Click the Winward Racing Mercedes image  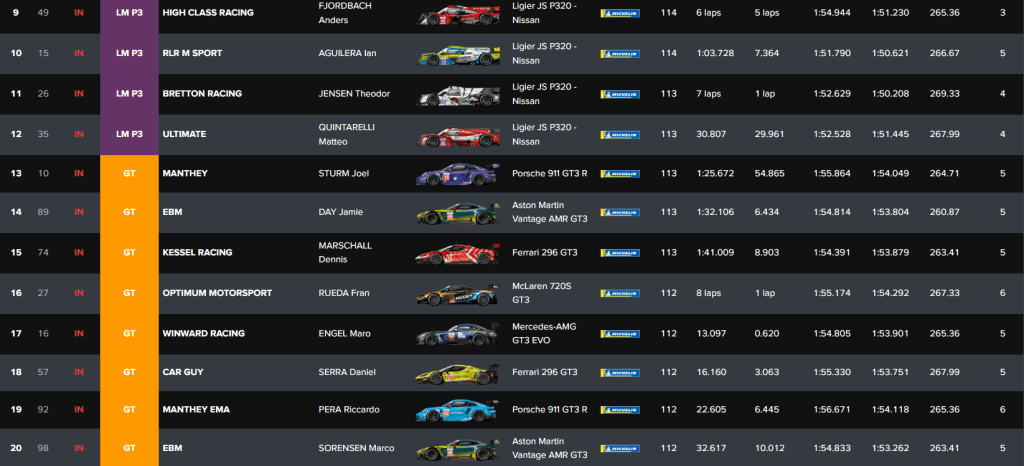458,335
